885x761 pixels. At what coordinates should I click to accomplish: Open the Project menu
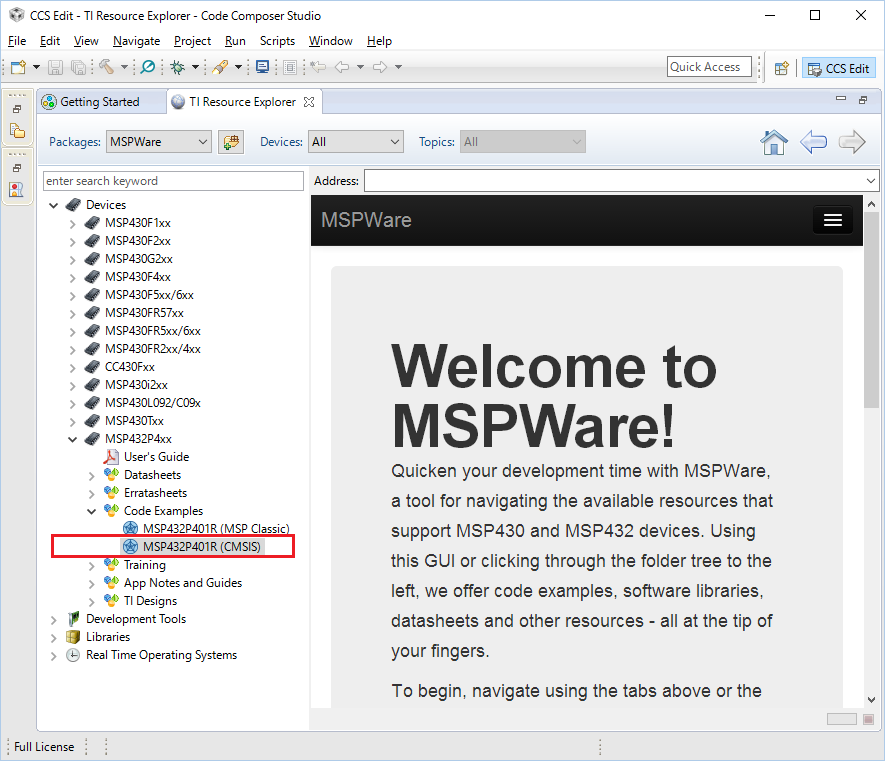click(192, 41)
